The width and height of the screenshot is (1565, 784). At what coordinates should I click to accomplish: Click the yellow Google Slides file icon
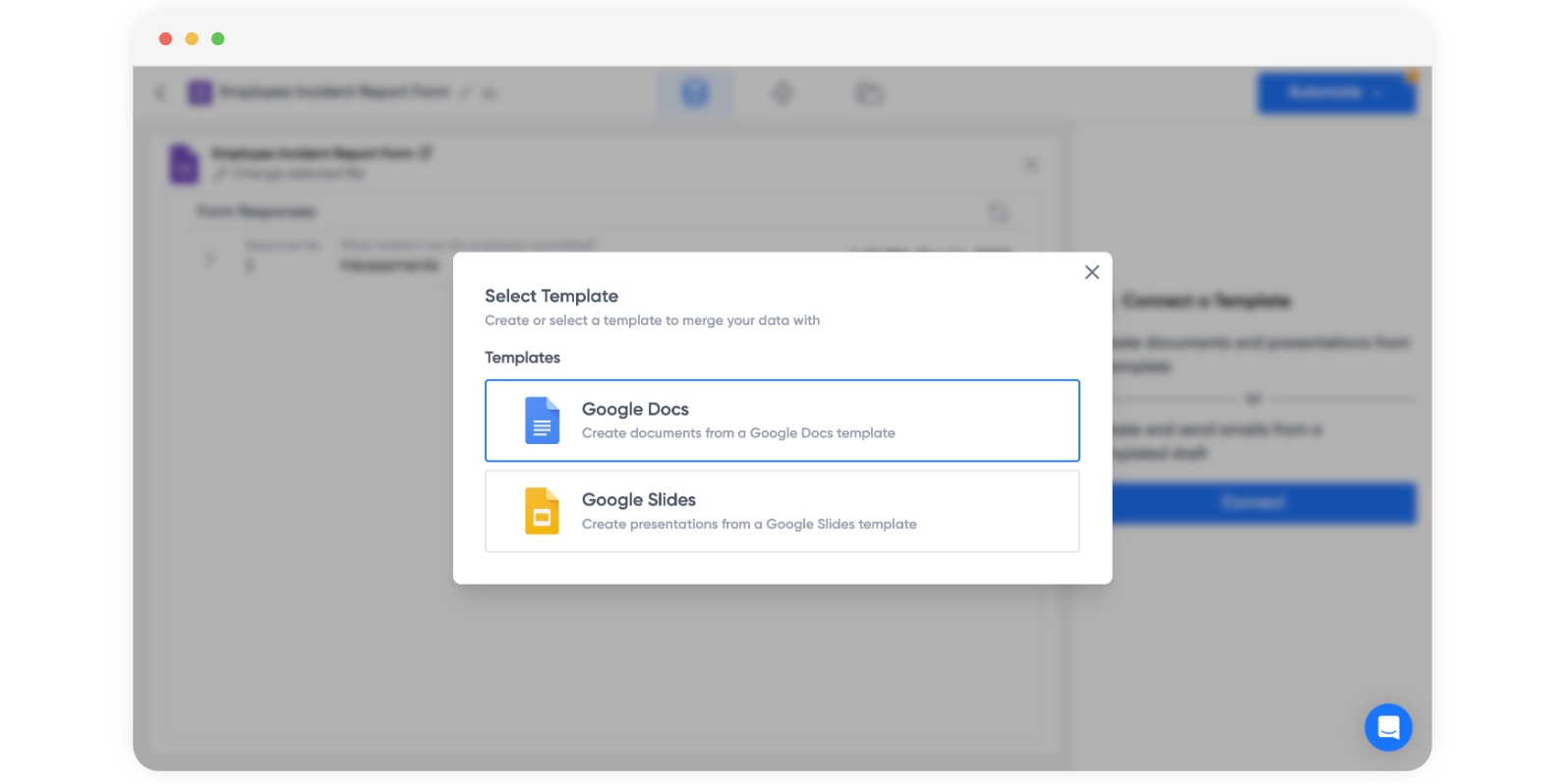click(x=542, y=511)
